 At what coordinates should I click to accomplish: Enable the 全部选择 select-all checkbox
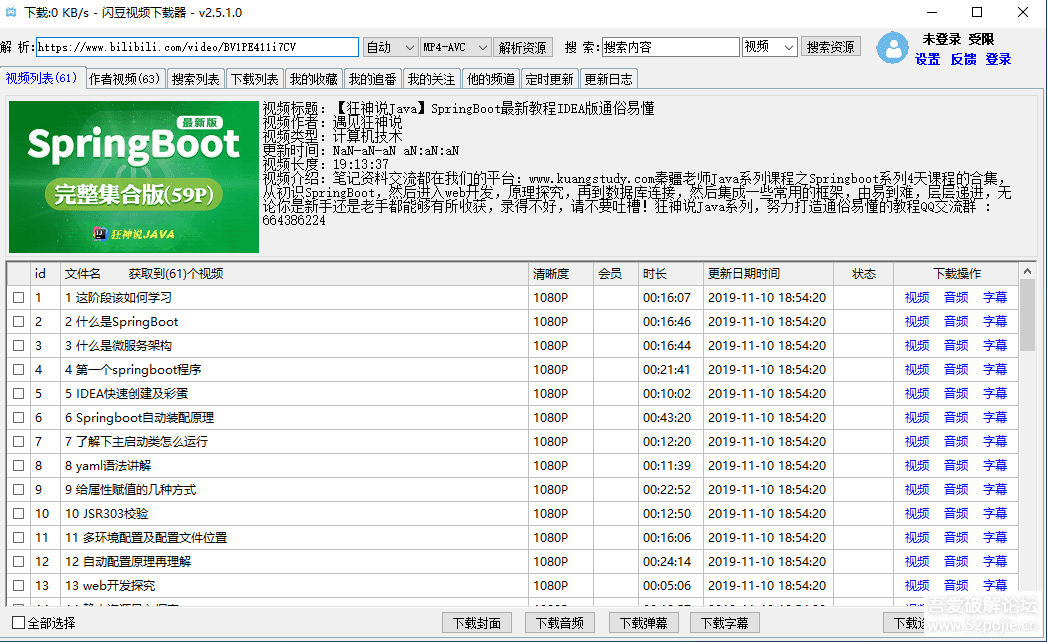click(x=18, y=623)
